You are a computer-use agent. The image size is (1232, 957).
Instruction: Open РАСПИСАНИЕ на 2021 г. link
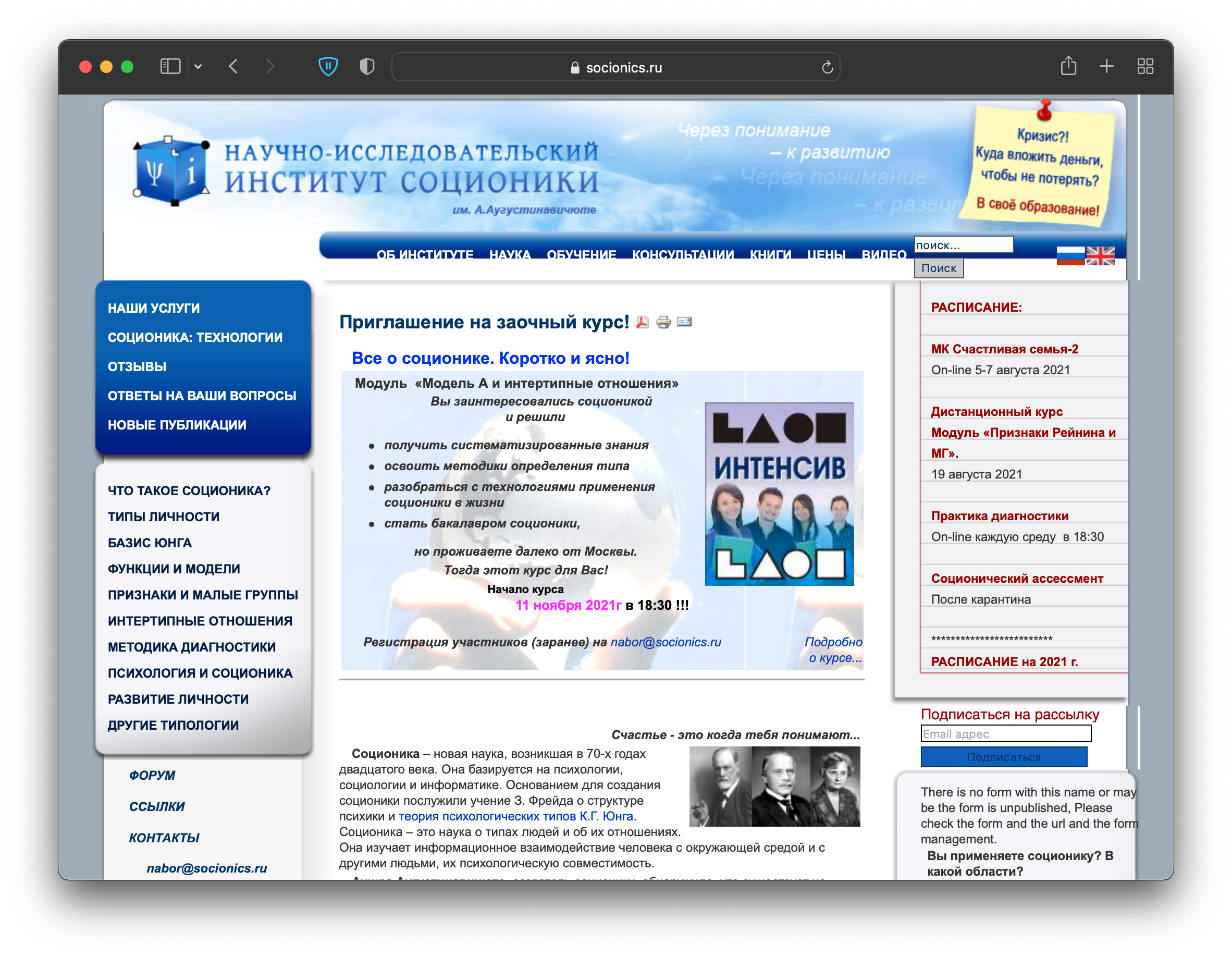1004,661
